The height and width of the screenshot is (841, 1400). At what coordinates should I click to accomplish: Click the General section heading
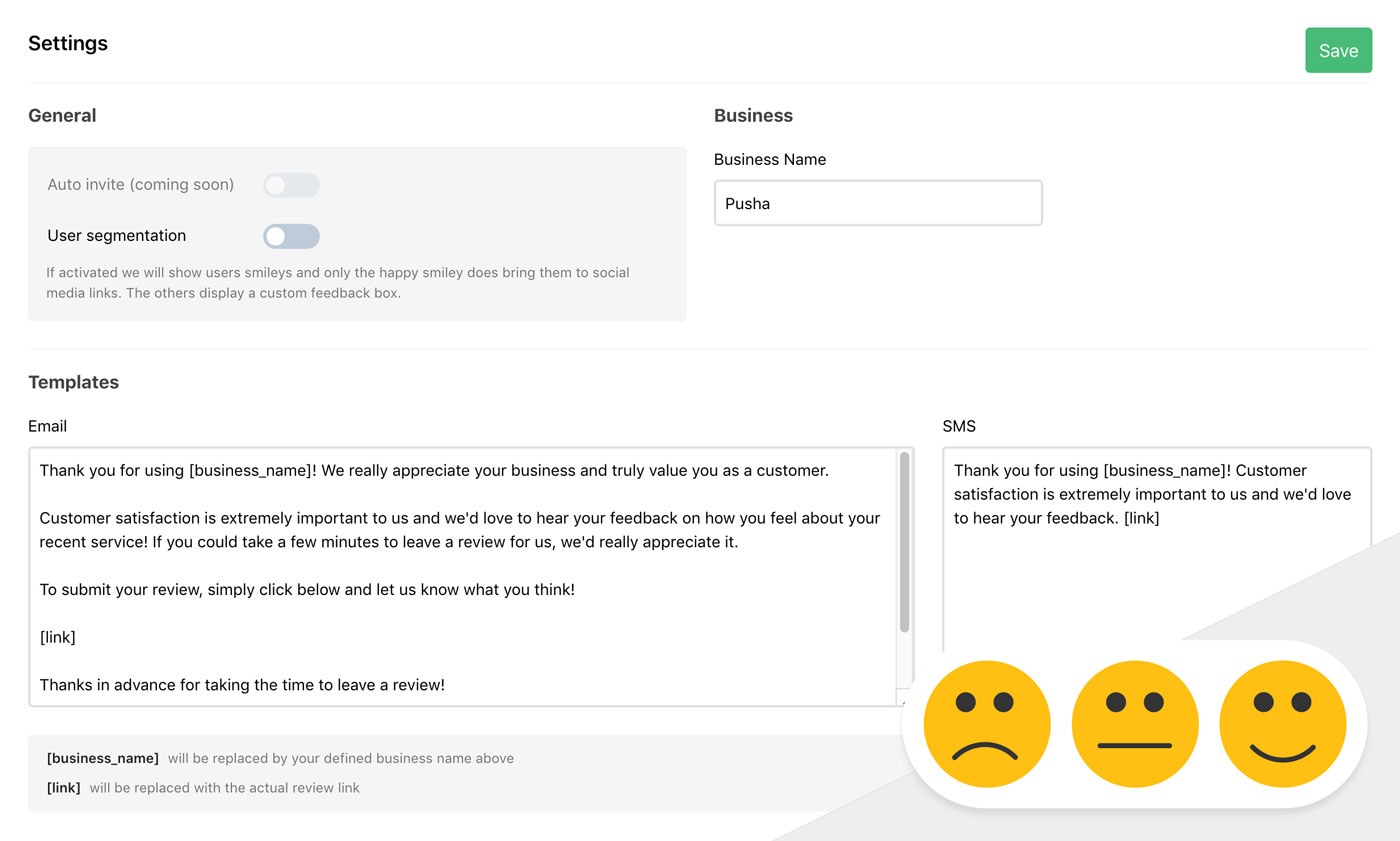pos(62,115)
